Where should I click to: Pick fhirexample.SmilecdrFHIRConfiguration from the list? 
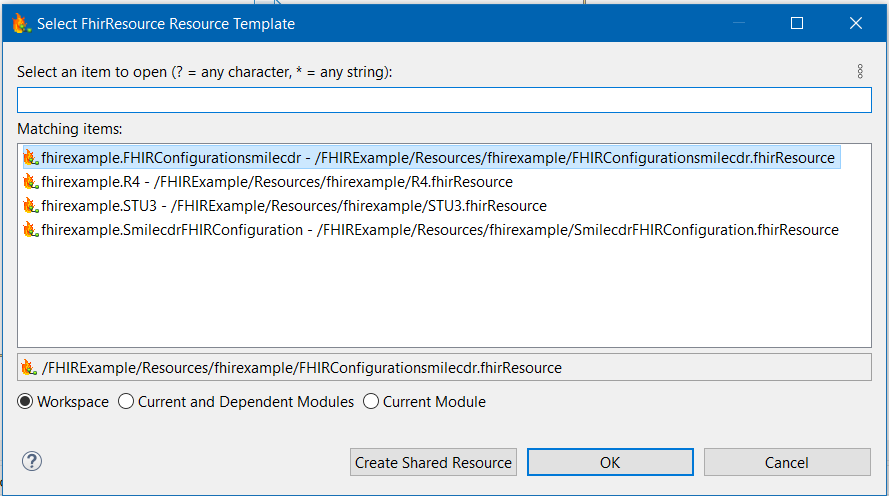[x=439, y=230]
